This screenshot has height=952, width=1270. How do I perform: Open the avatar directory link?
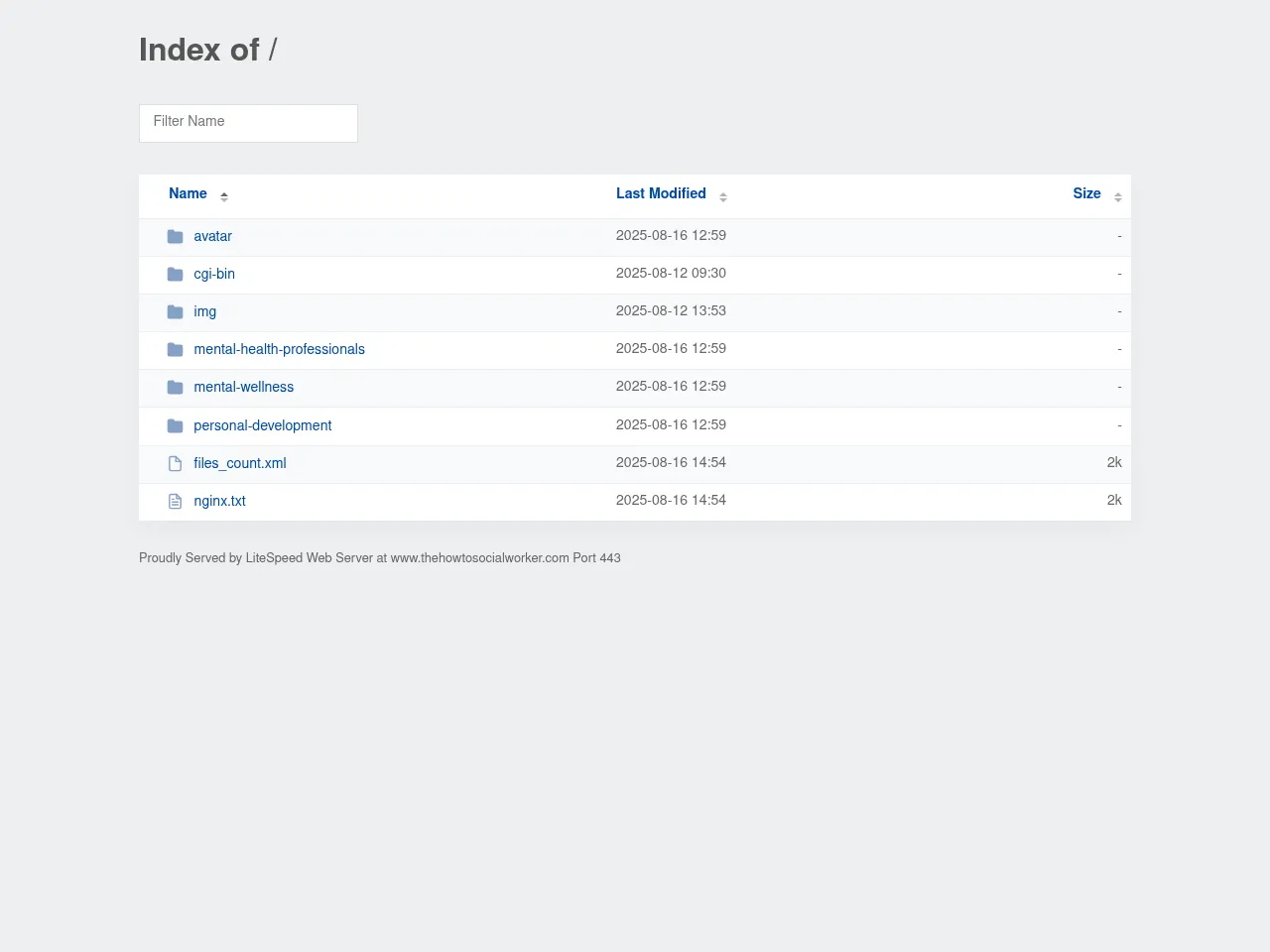[212, 237]
